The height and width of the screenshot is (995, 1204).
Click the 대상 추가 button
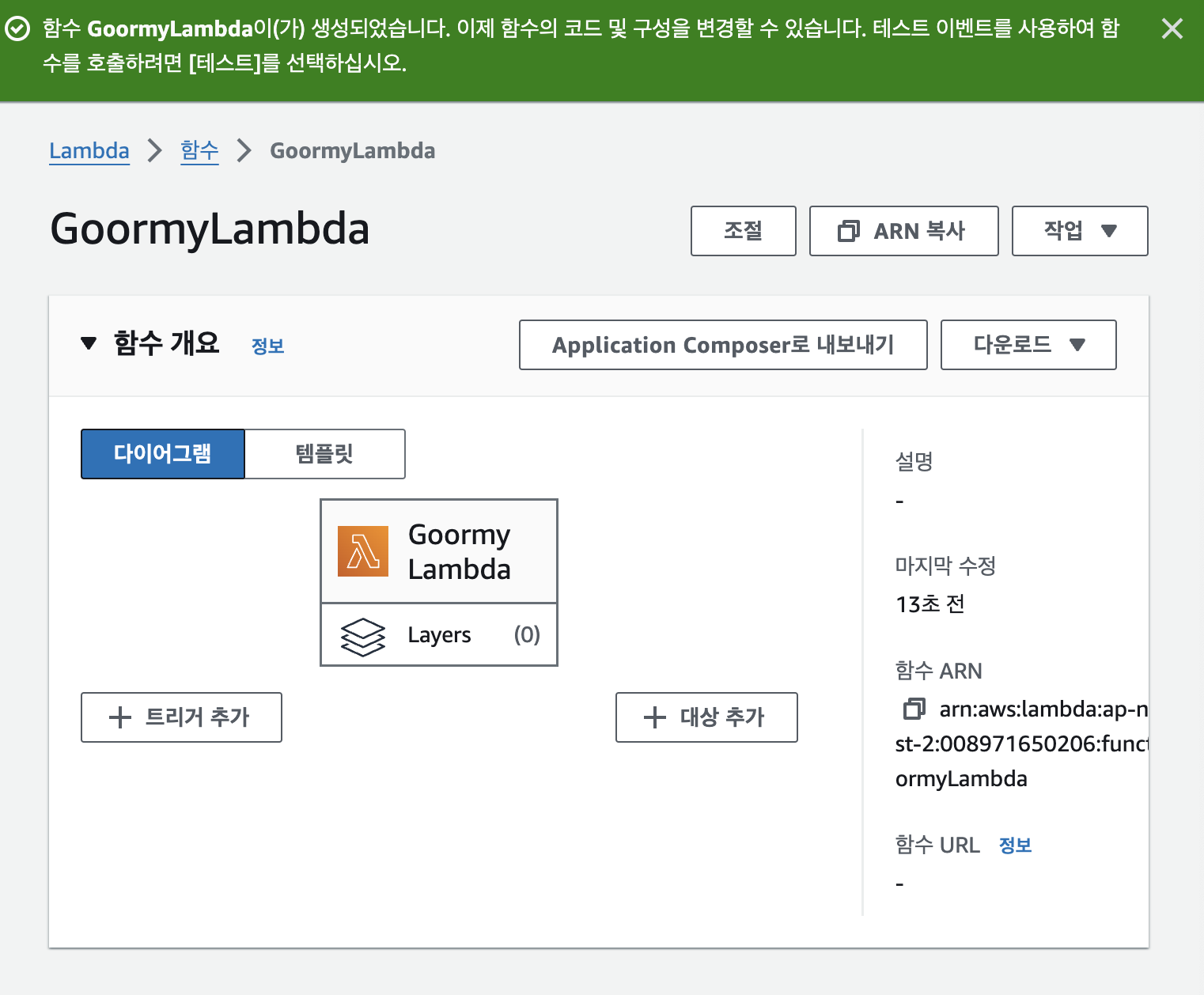point(706,717)
